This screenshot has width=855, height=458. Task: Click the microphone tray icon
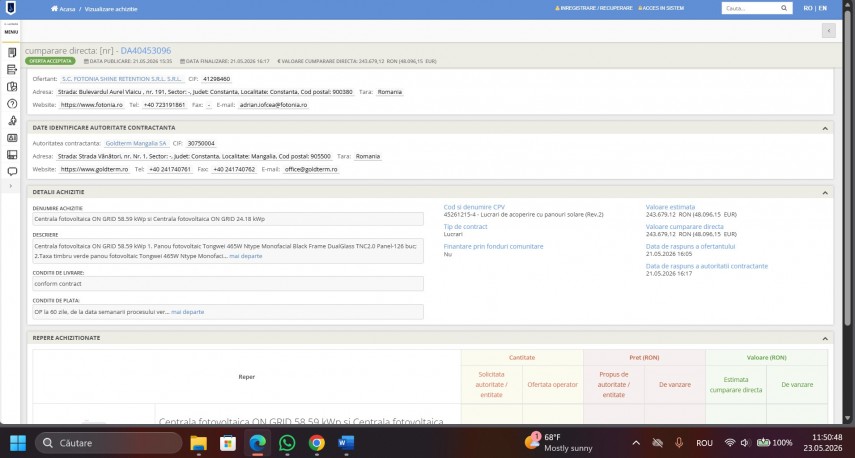pyautogui.click(x=679, y=443)
